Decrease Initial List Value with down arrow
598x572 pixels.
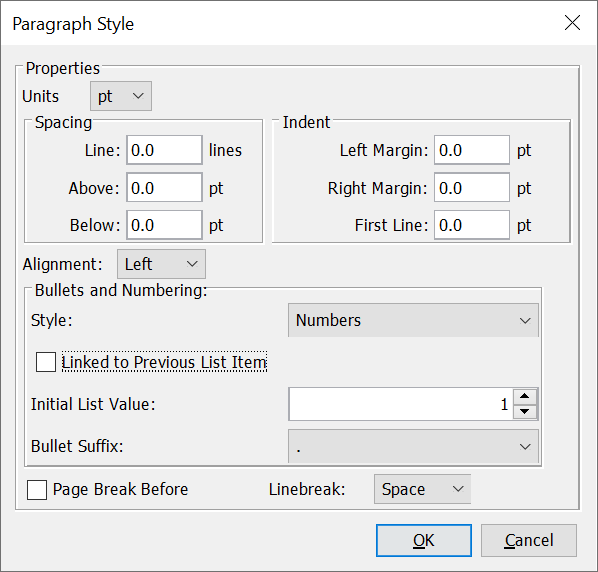[x=525, y=412]
